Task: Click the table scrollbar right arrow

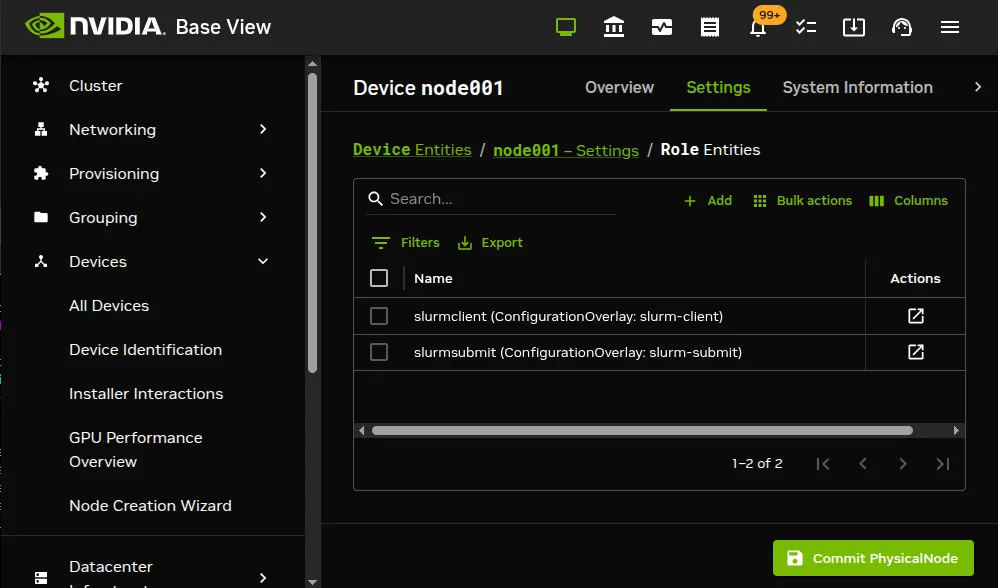Action: point(956,431)
